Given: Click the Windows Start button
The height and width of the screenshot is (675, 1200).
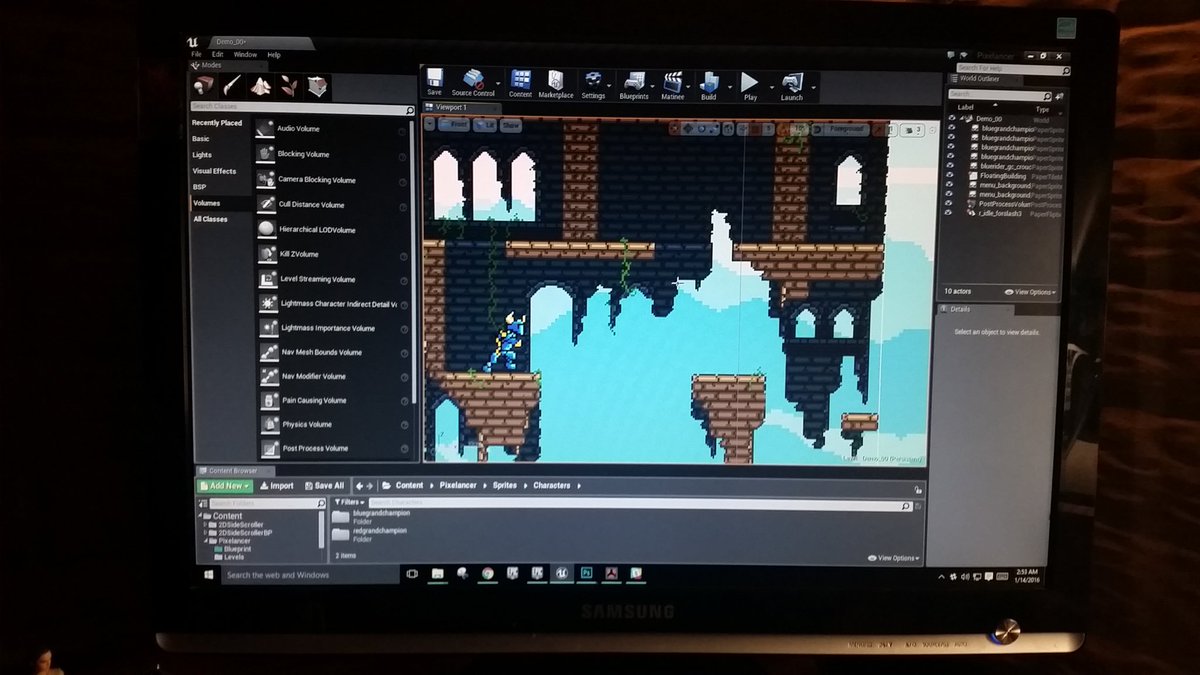Looking at the screenshot, I should (209, 575).
